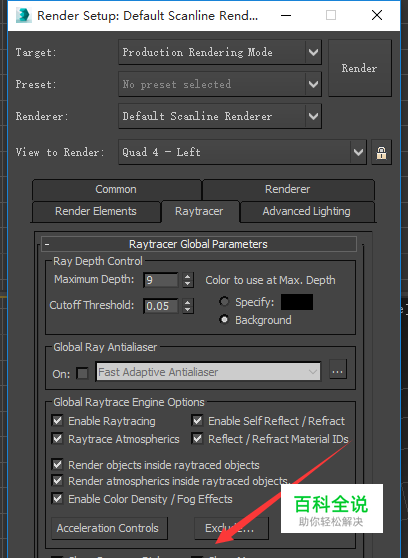408x558 pixels.
Task: Toggle Enable Self Reflect / Refract
Action: pos(197,421)
